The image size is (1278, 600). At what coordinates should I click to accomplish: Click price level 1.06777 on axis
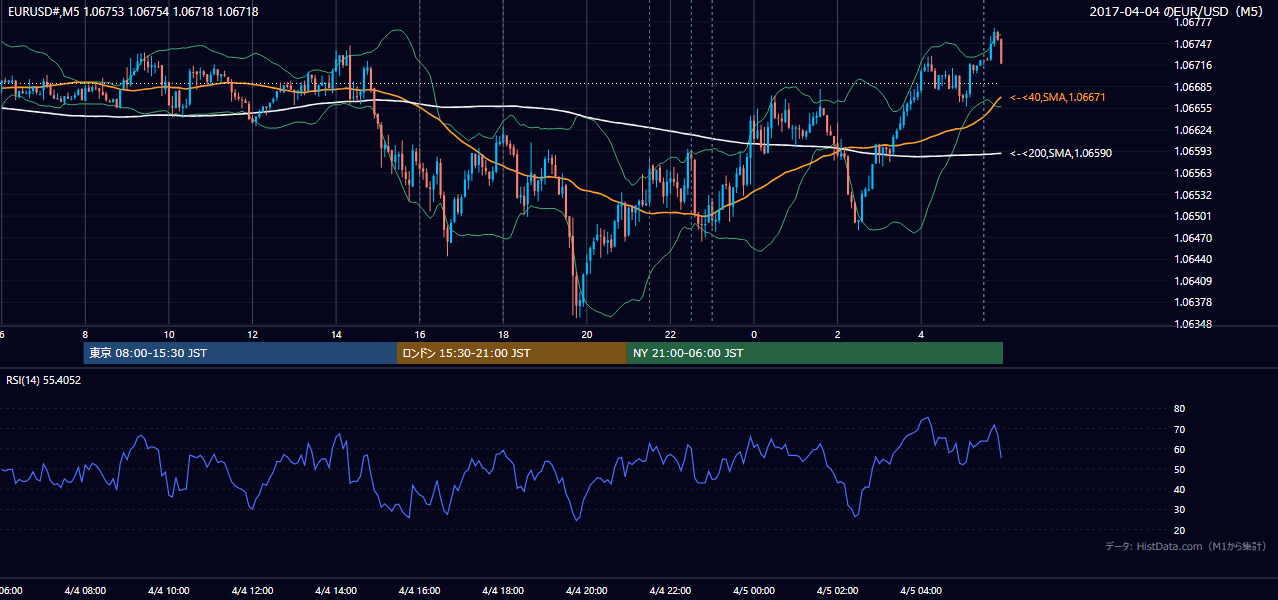click(x=1194, y=22)
